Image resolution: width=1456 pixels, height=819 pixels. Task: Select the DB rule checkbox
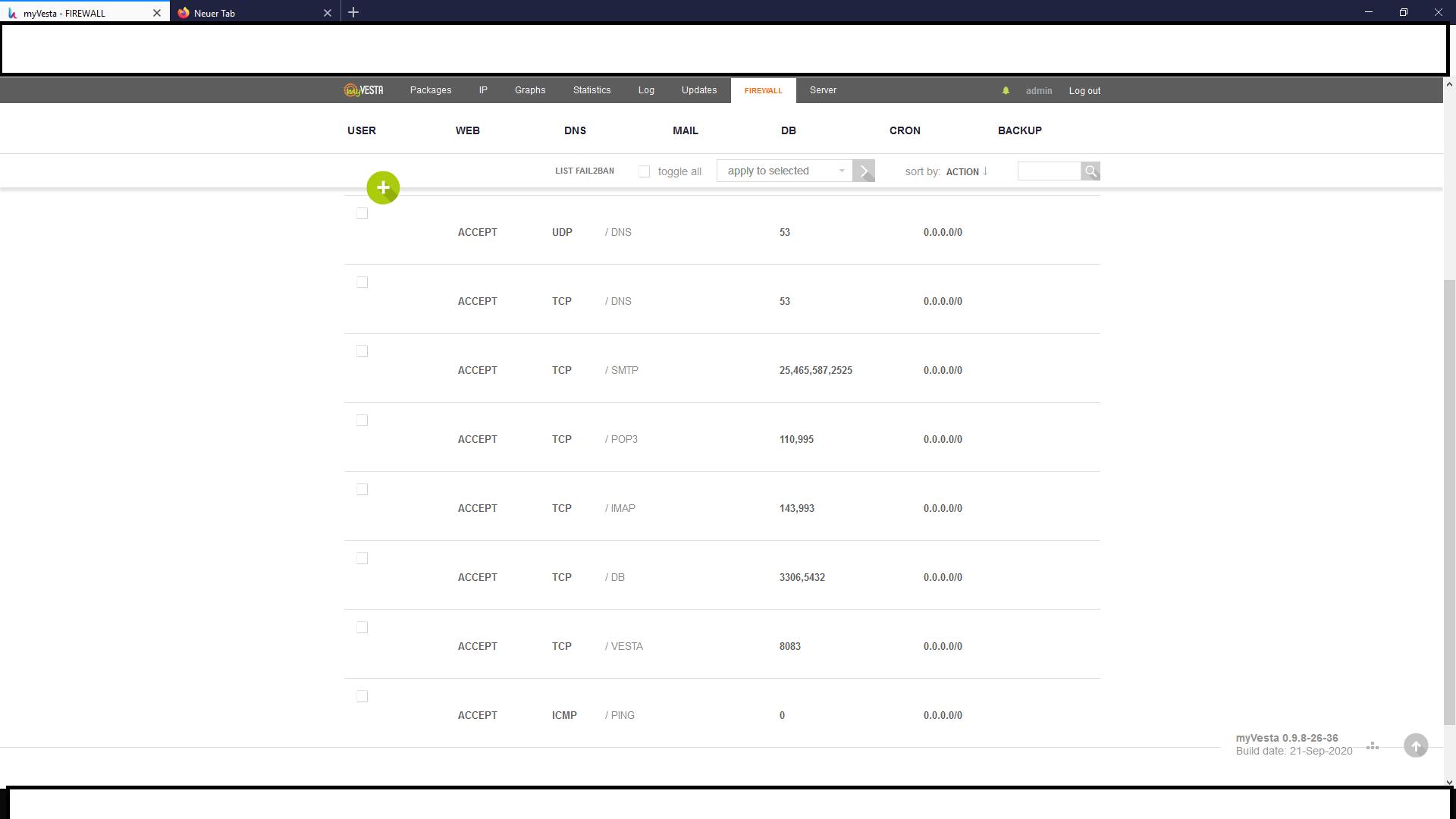click(x=362, y=559)
